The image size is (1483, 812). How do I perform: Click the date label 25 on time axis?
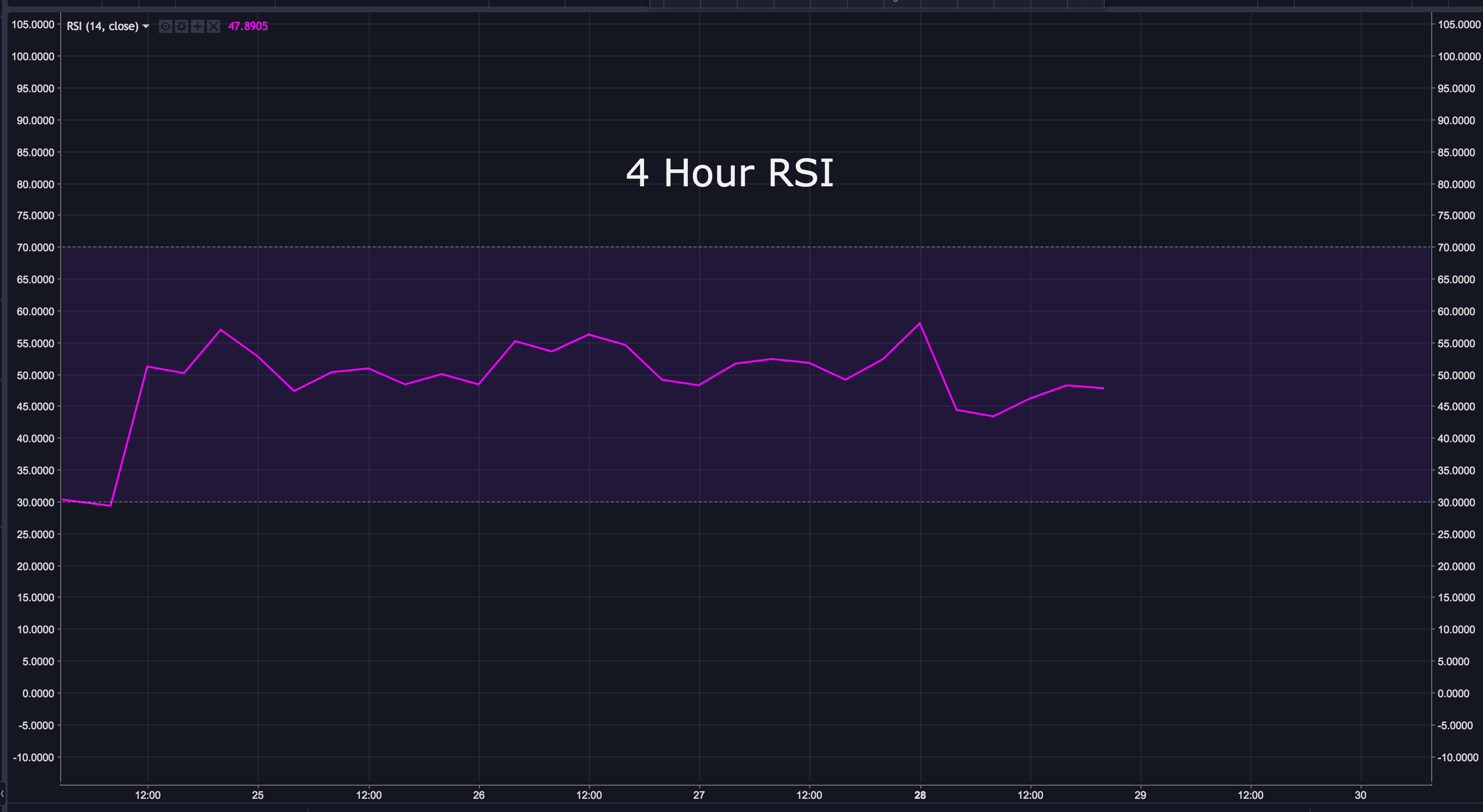point(258,796)
